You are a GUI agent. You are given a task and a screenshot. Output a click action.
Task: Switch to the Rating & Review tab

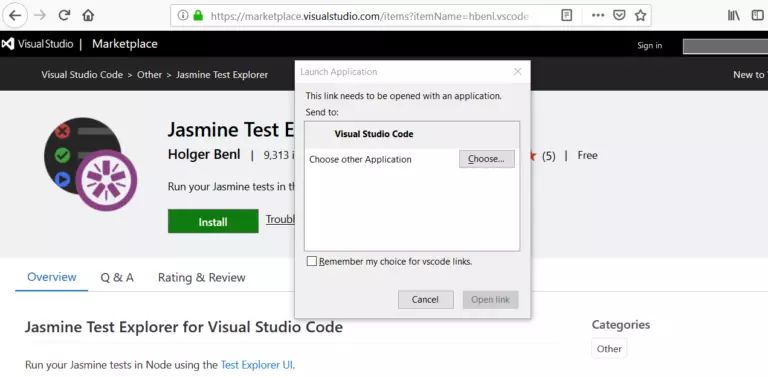click(201, 278)
